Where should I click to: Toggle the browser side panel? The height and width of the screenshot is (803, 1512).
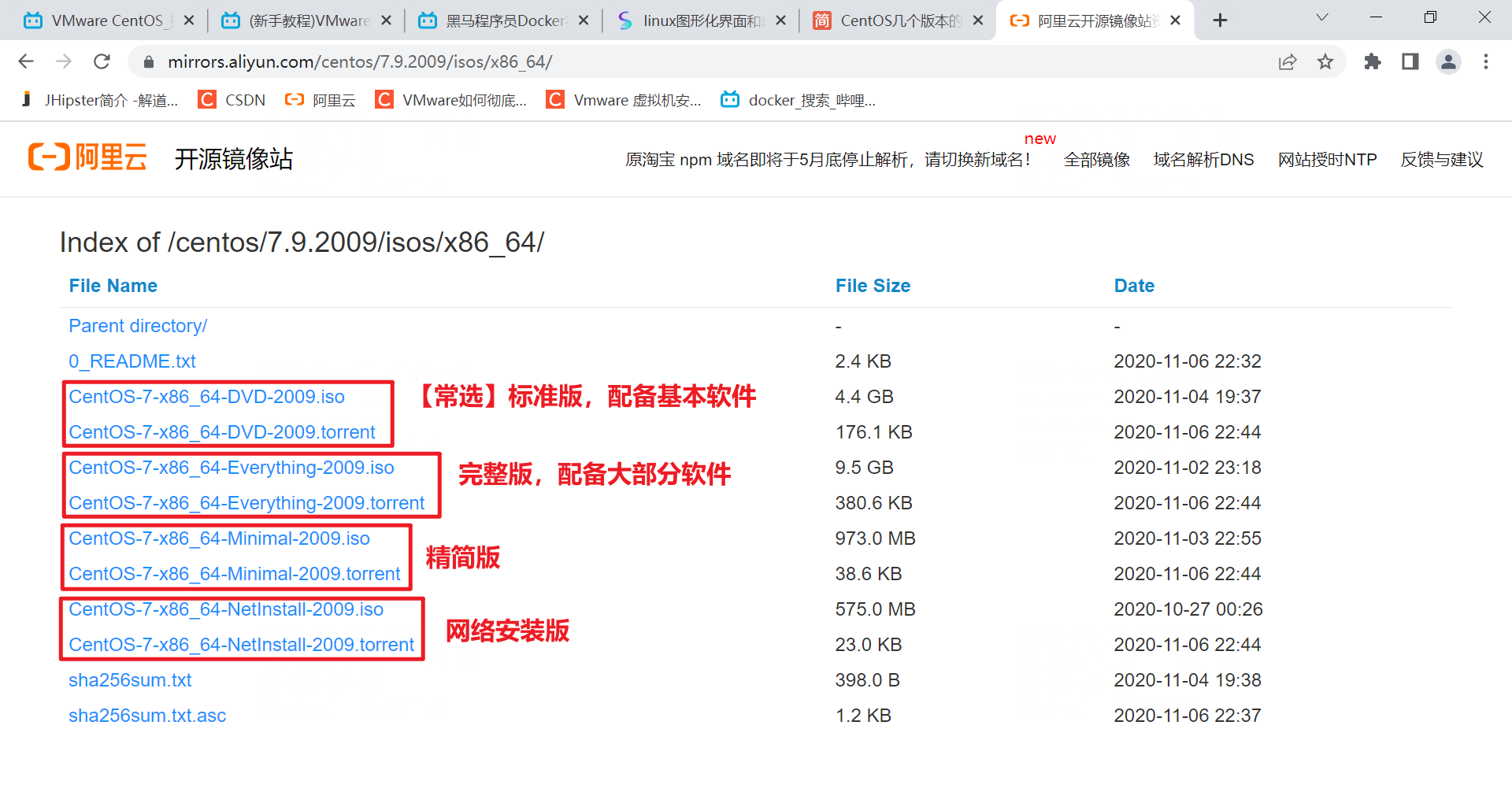click(x=1410, y=61)
